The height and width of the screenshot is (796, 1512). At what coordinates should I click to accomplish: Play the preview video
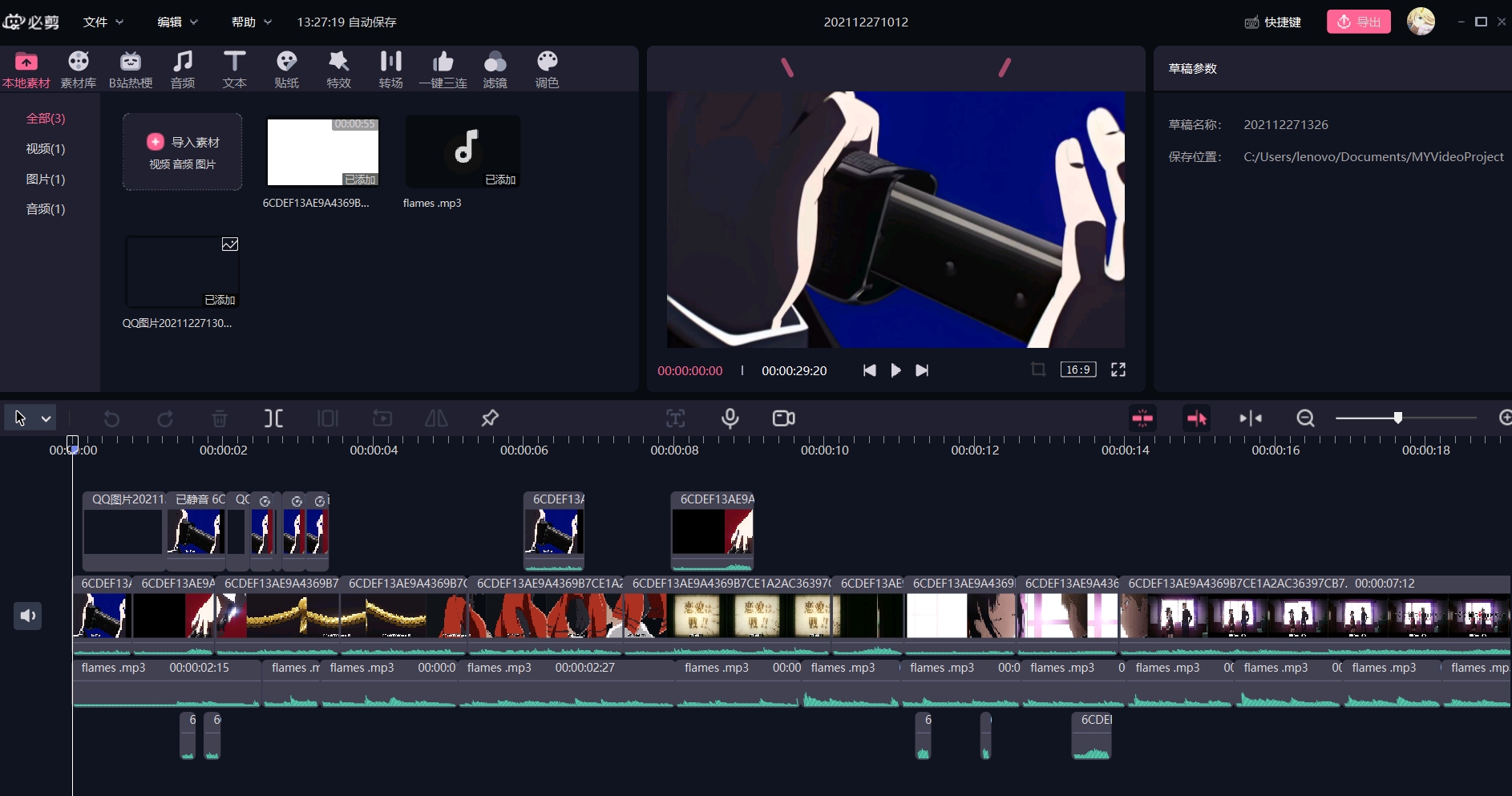(x=895, y=370)
